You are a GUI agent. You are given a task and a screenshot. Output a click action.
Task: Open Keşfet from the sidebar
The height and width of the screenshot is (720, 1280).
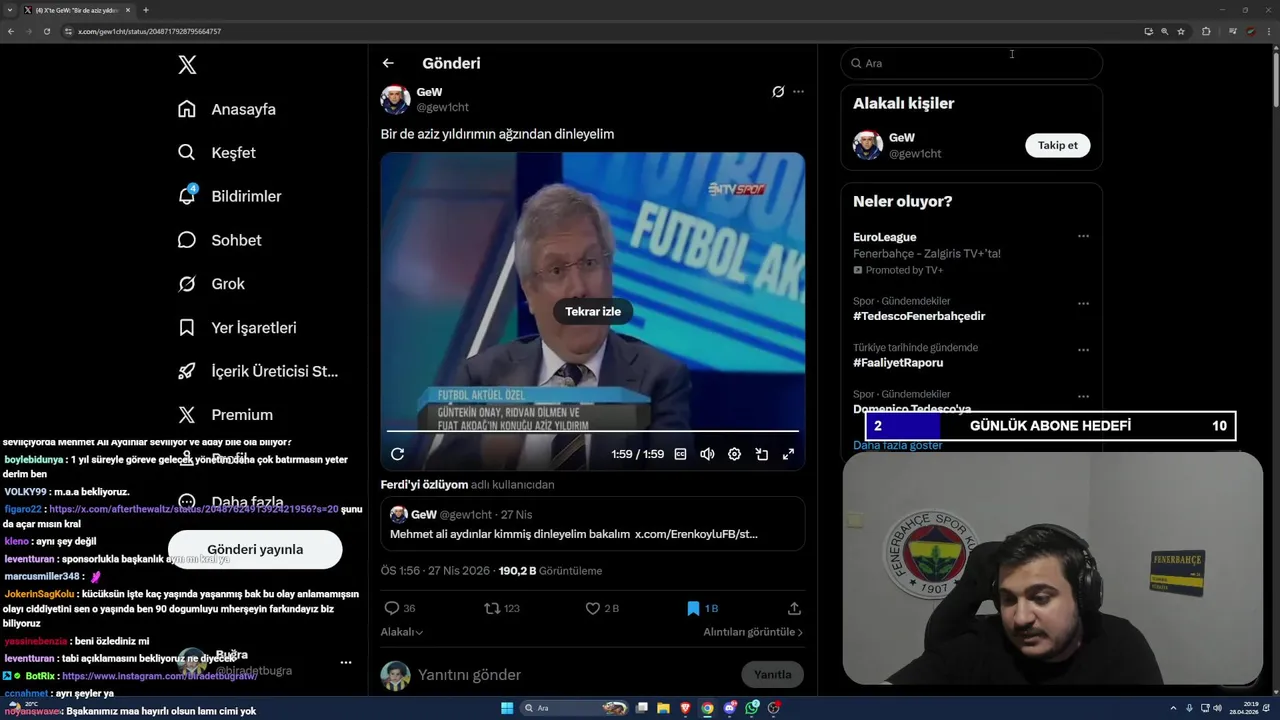[x=216, y=153]
